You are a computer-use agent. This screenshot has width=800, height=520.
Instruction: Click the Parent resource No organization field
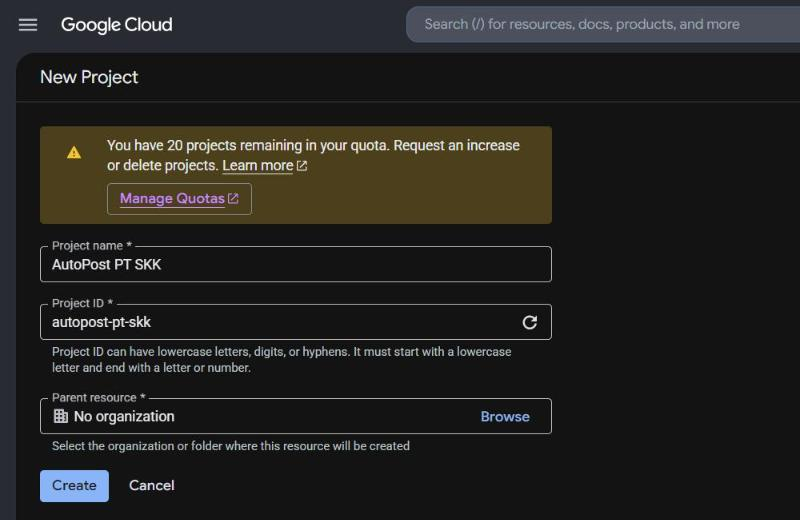pos(296,416)
